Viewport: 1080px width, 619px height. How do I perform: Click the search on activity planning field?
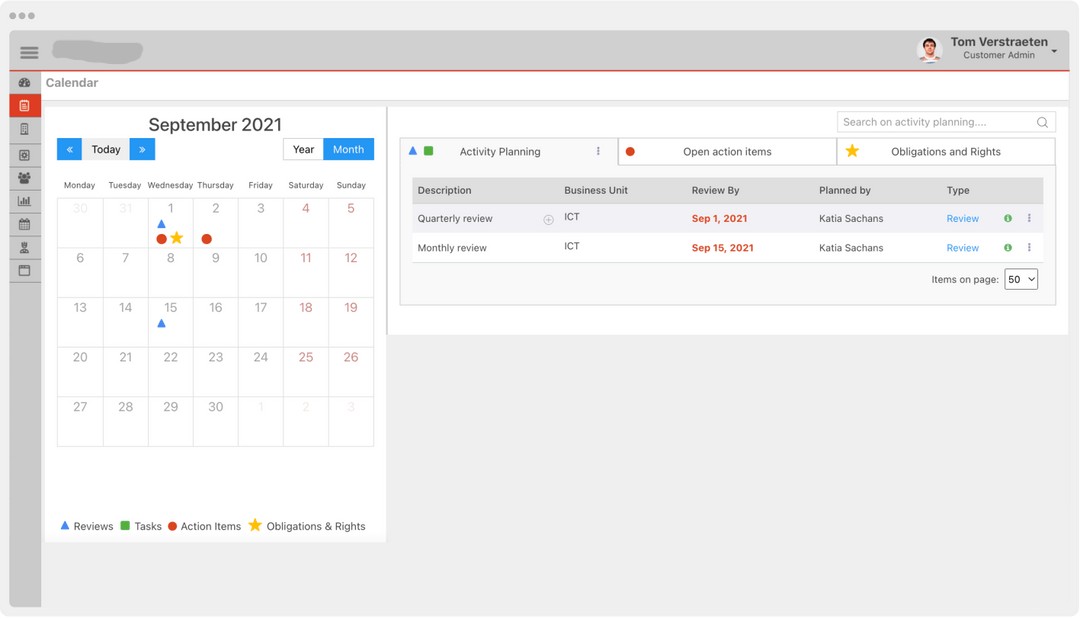point(935,122)
